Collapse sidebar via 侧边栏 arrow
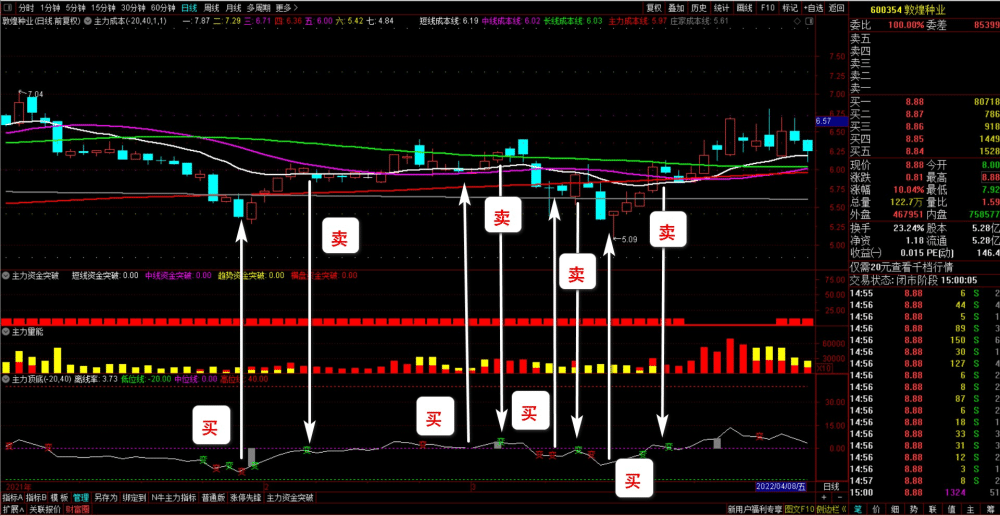Screen dimensions: 1000x516 pos(832,510)
